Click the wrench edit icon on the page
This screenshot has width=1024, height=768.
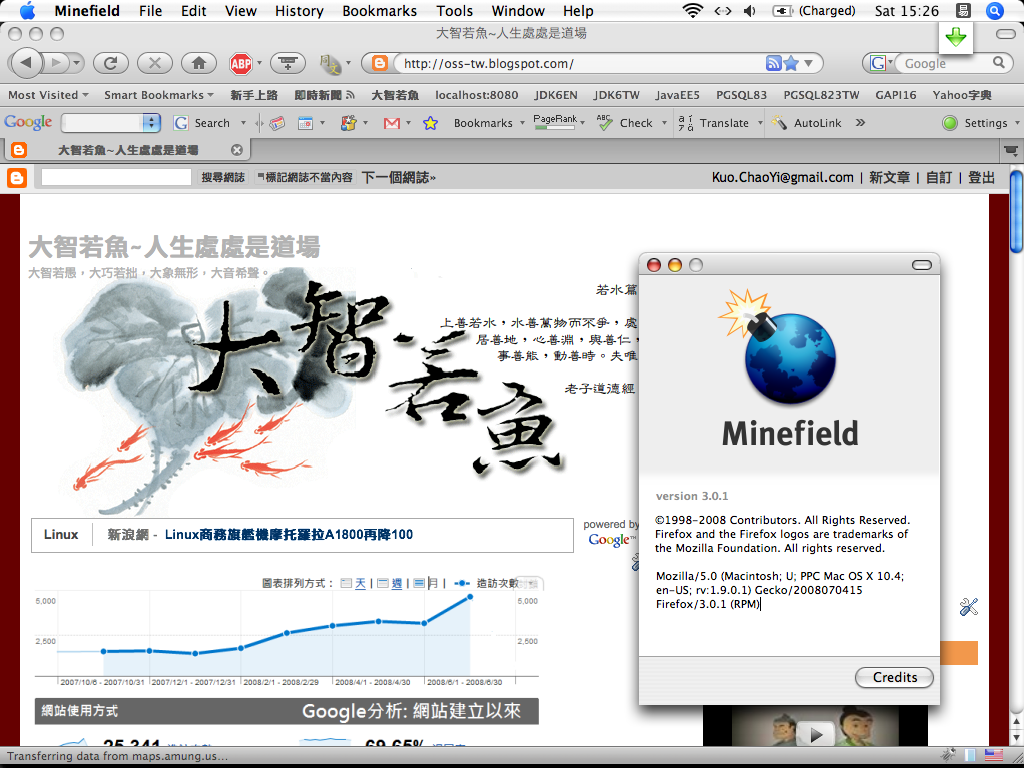click(968, 607)
